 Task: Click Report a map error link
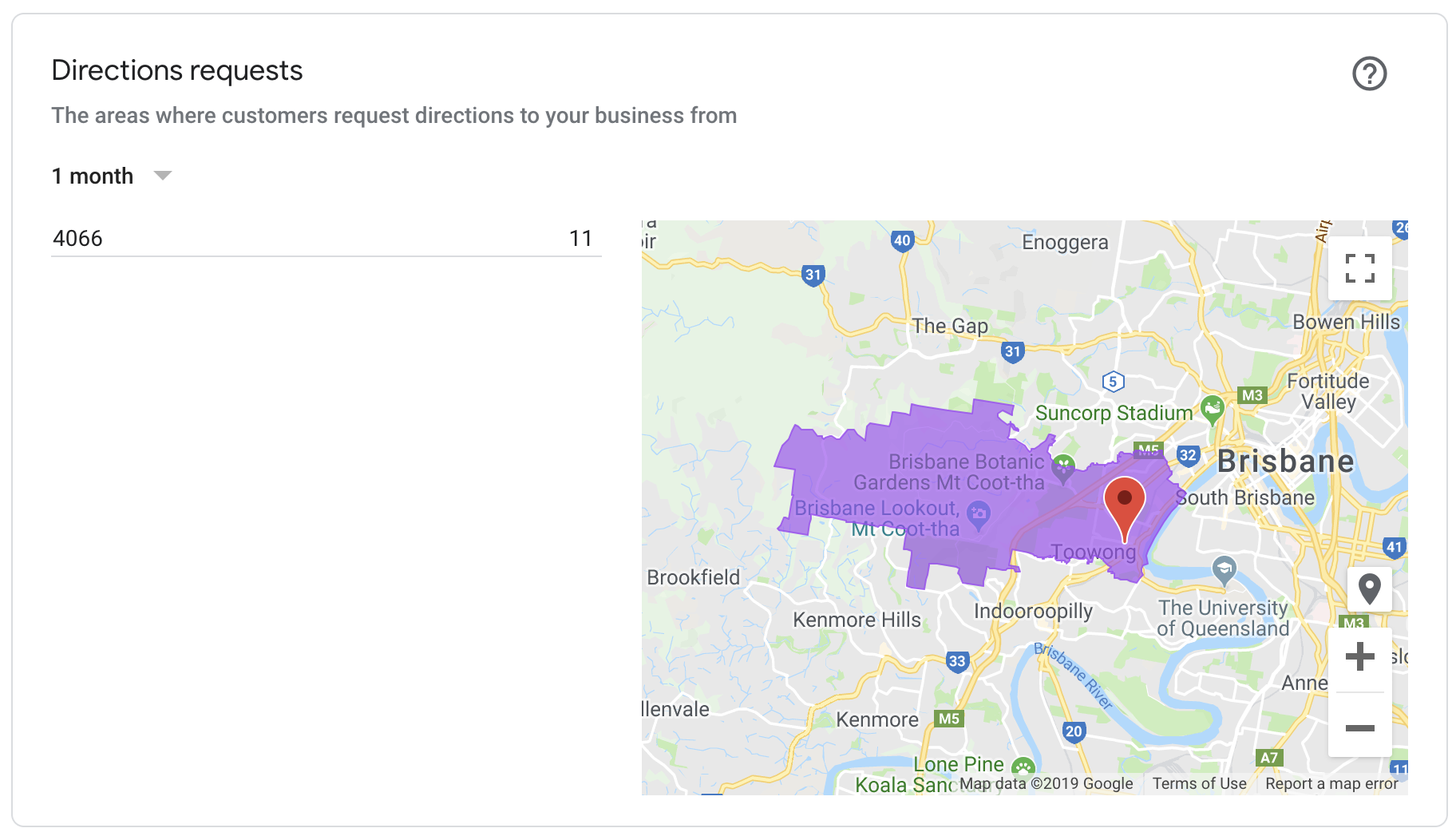[x=1331, y=783]
